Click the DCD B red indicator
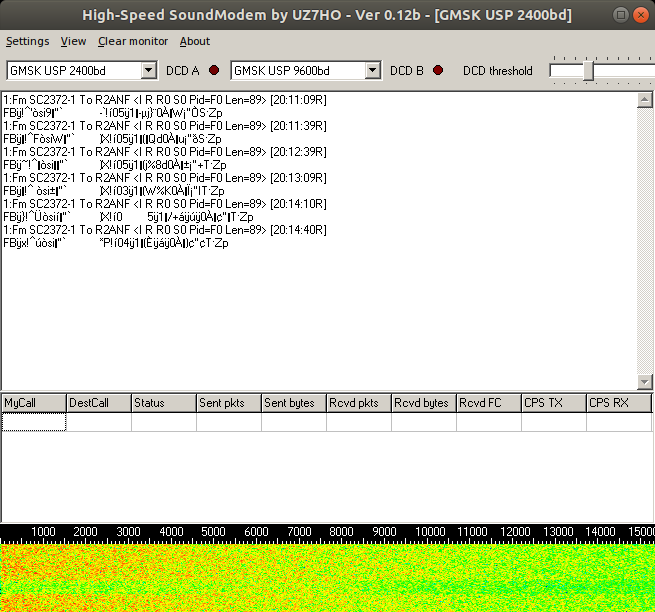 438,70
